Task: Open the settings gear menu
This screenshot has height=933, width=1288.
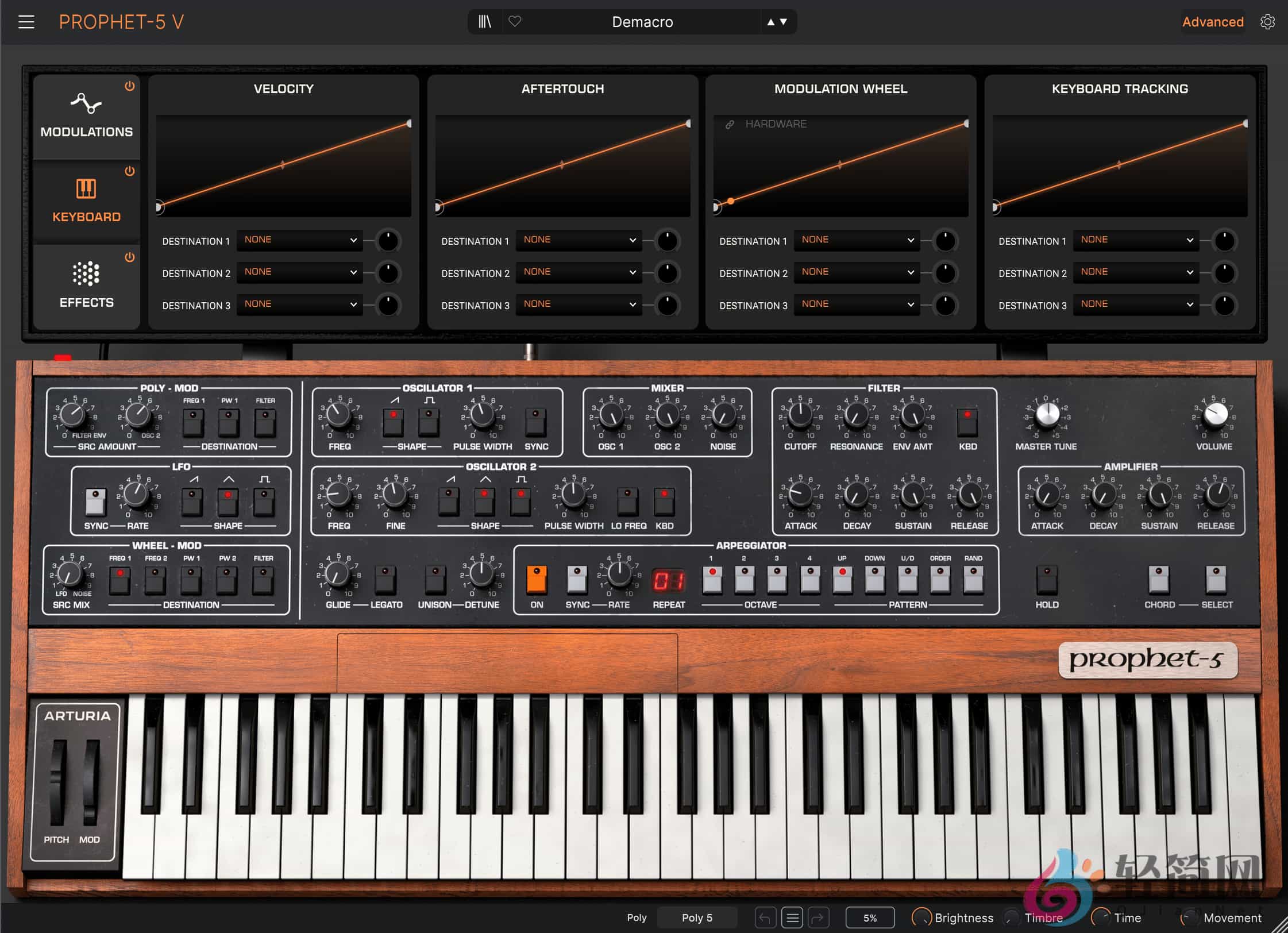Action: point(1268,22)
